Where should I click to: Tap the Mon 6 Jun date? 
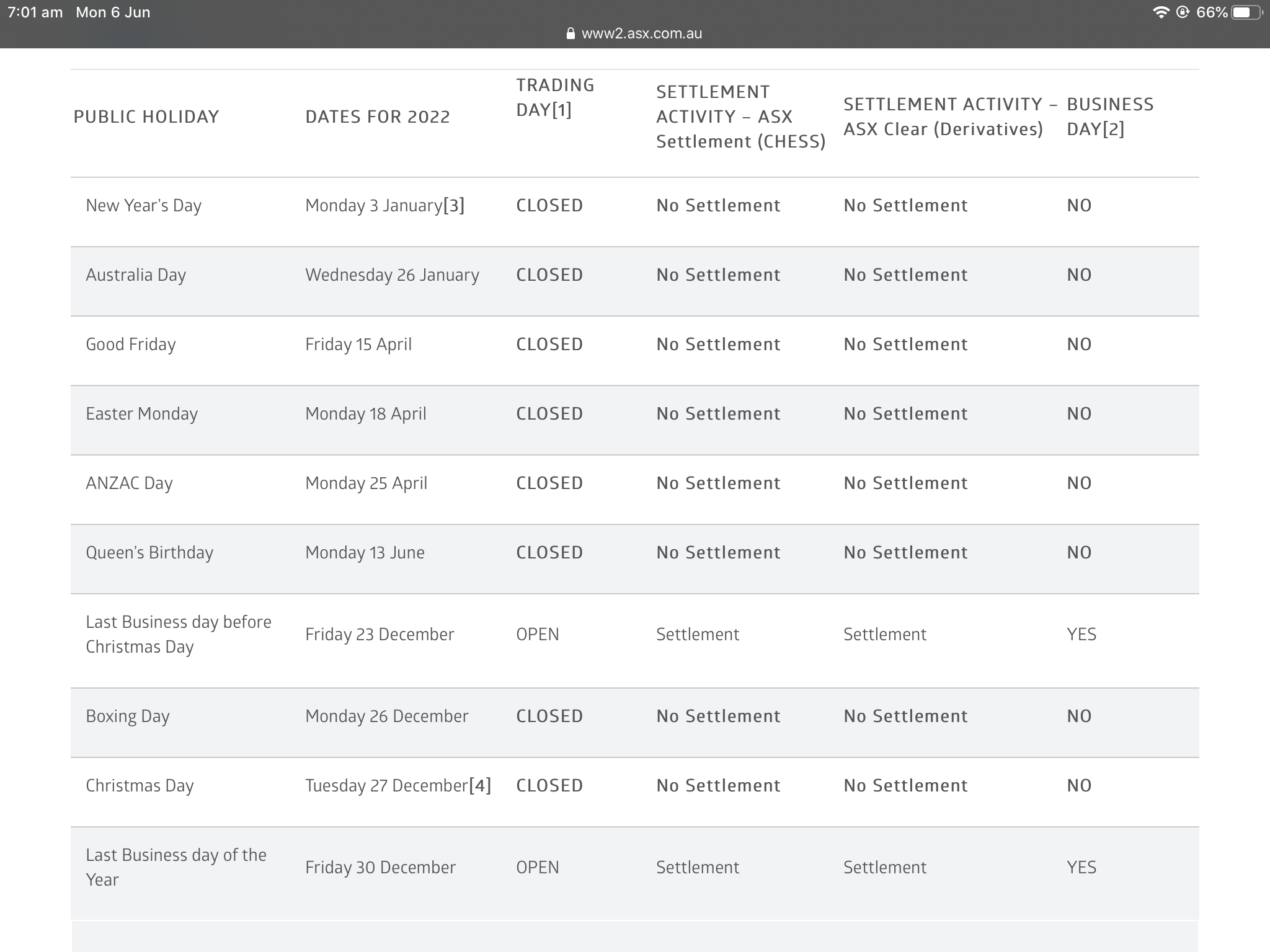pyautogui.click(x=113, y=12)
